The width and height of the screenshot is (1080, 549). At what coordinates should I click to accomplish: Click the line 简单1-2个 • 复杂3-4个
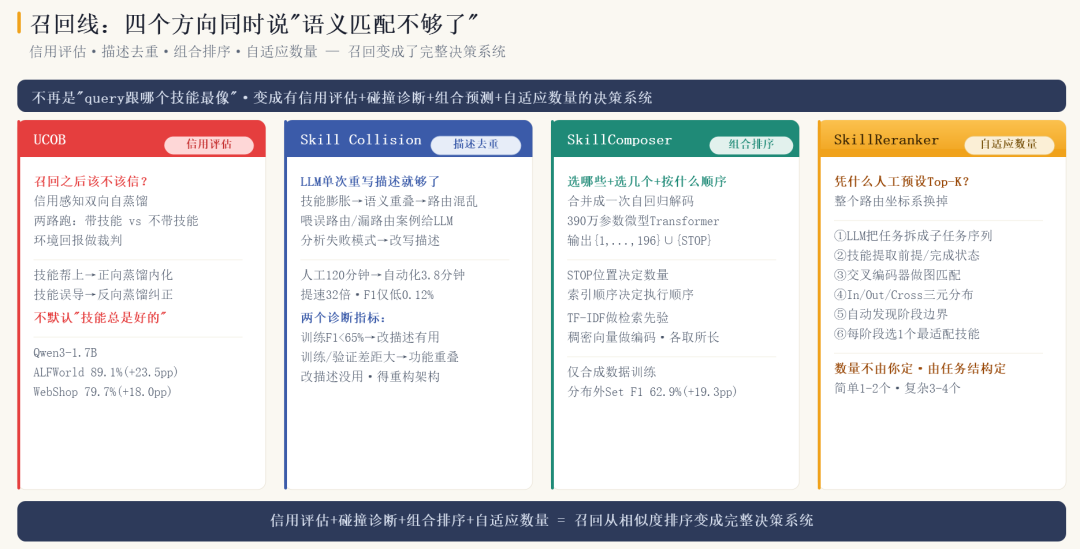click(x=897, y=389)
